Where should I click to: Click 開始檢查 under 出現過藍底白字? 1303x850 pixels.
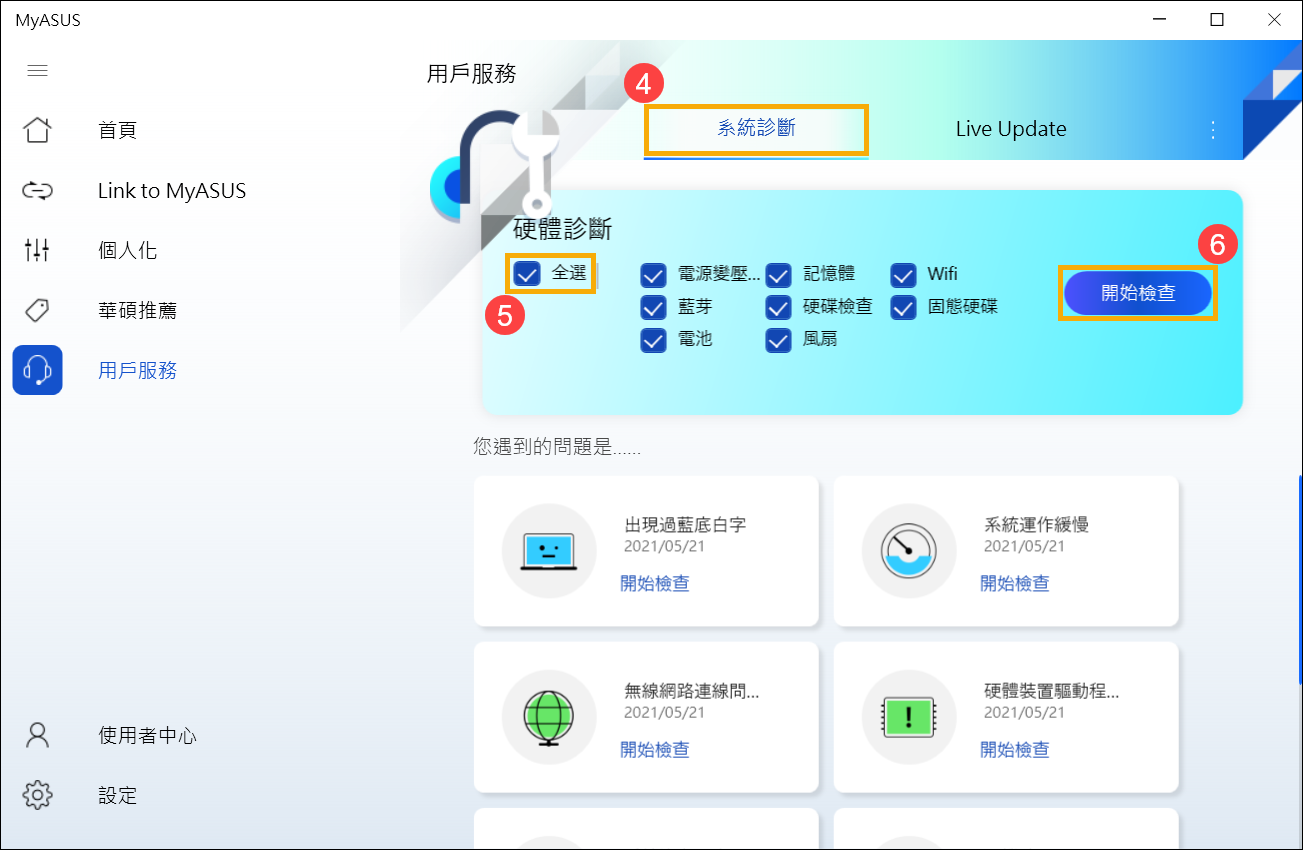[x=655, y=583]
